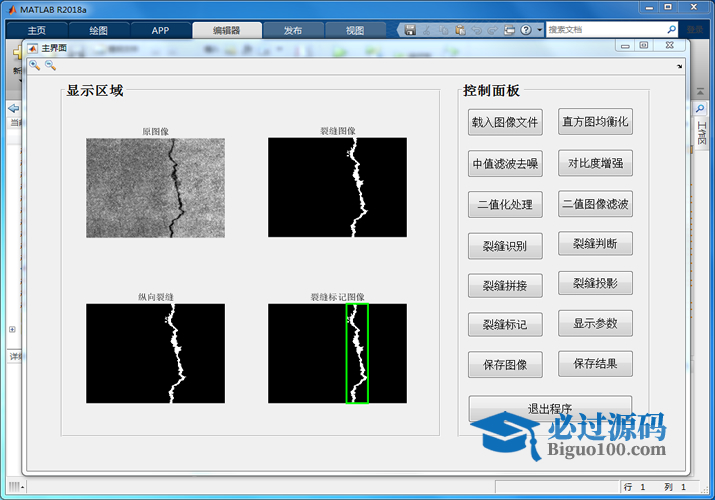Click the back arrow navigation icon
This screenshot has height=500, width=715.
[x=13, y=108]
